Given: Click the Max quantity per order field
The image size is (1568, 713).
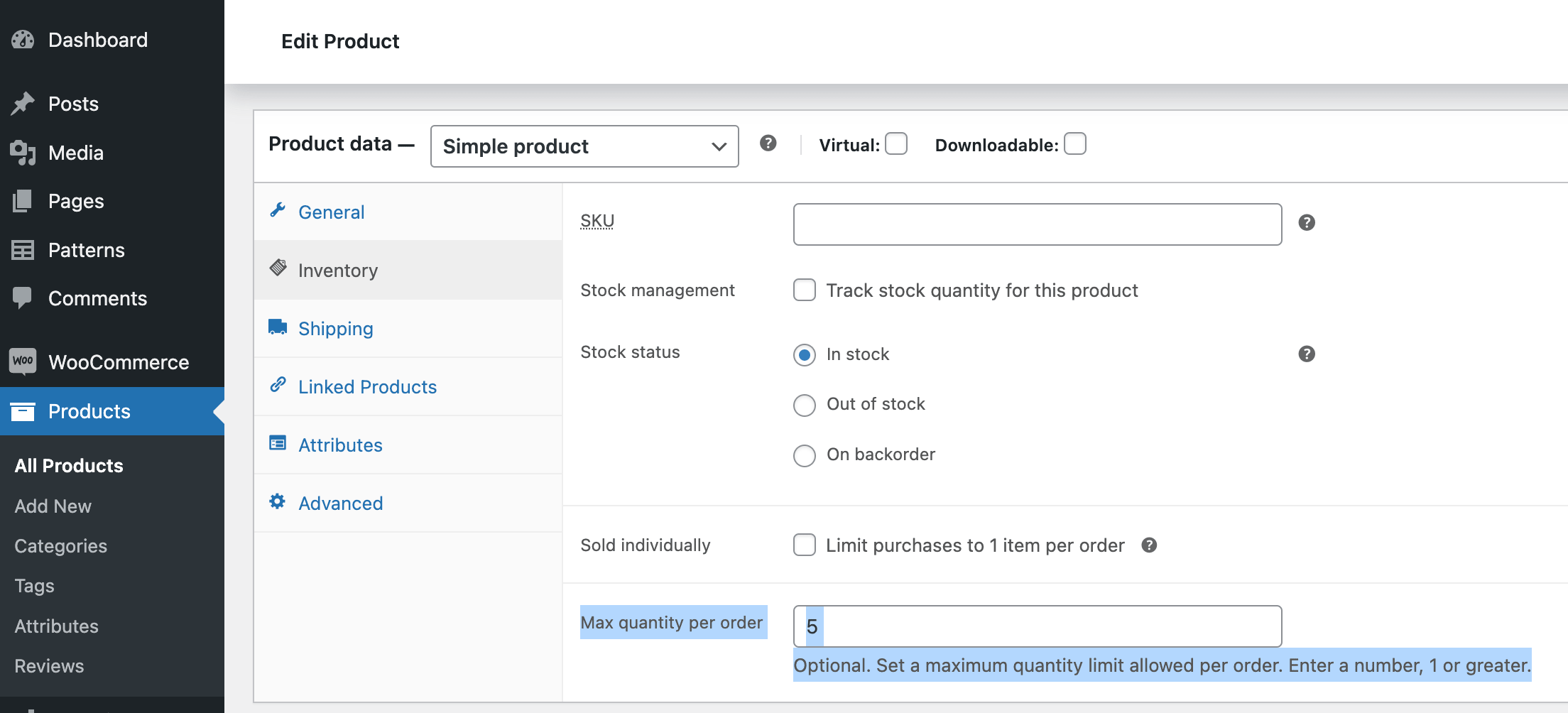Looking at the screenshot, I should click(x=1038, y=626).
